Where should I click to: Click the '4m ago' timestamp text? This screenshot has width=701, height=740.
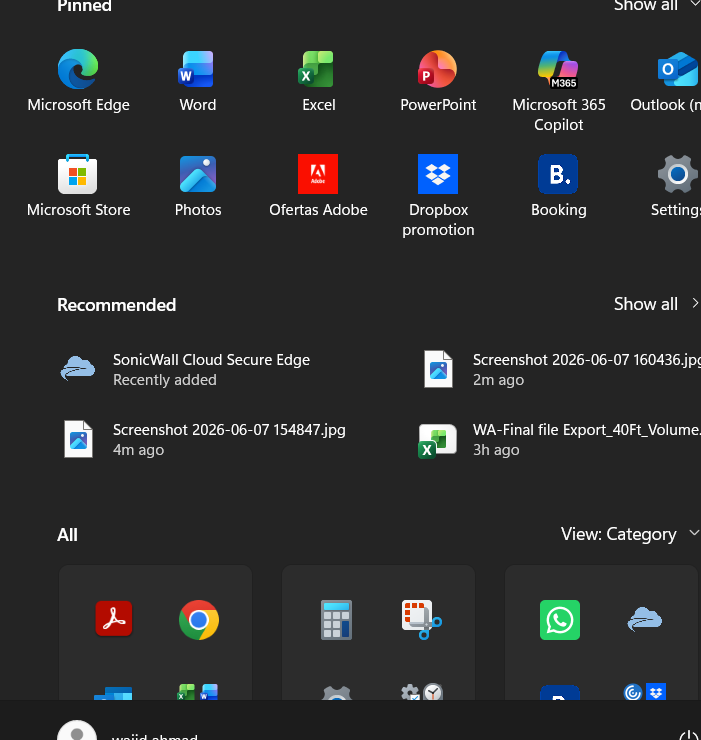tap(138, 450)
